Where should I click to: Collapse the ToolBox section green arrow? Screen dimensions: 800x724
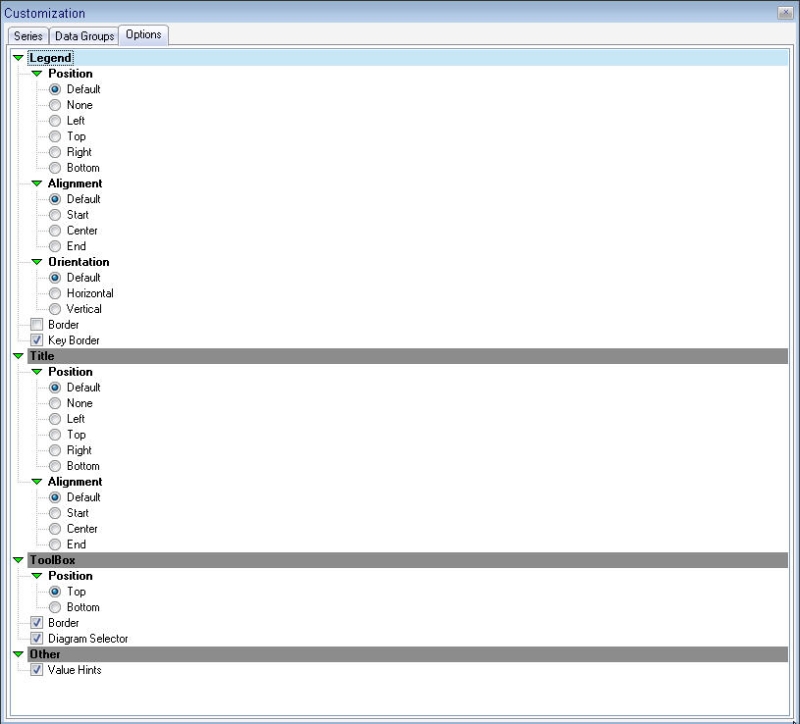18,560
